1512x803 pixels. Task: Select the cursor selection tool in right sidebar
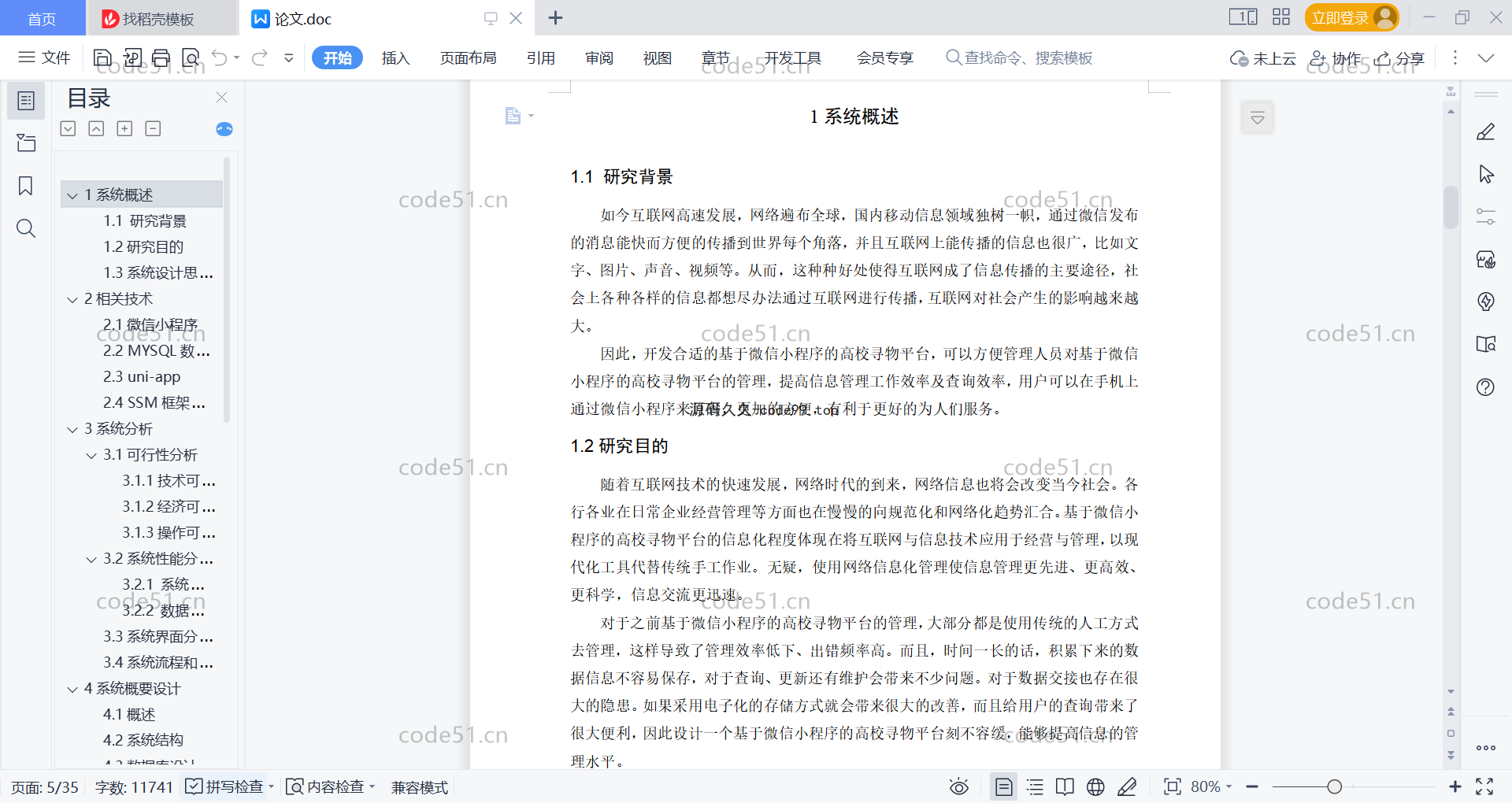coord(1486,174)
